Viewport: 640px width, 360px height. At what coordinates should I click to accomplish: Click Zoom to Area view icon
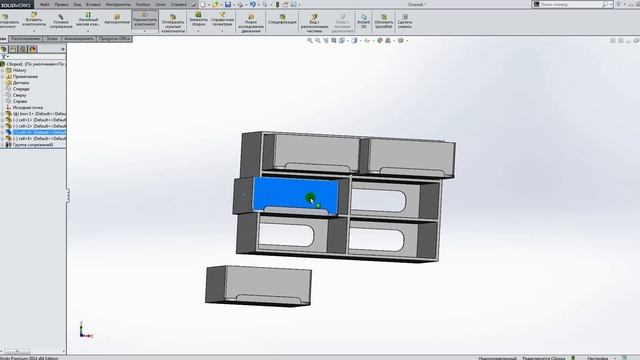pos(318,40)
